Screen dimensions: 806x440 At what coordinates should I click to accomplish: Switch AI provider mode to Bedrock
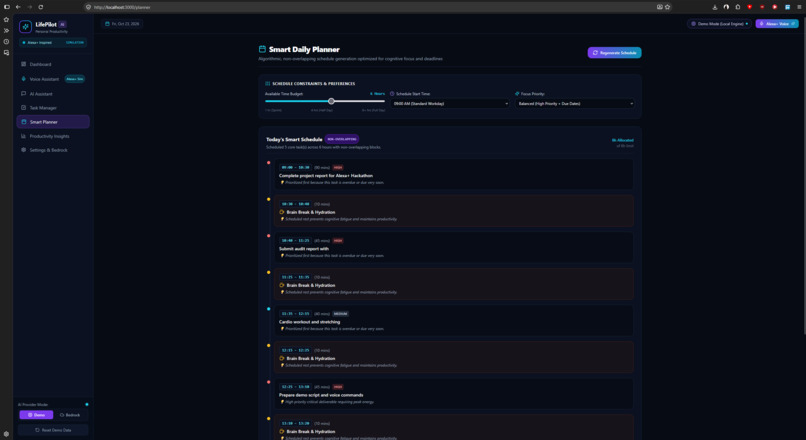tap(70, 415)
